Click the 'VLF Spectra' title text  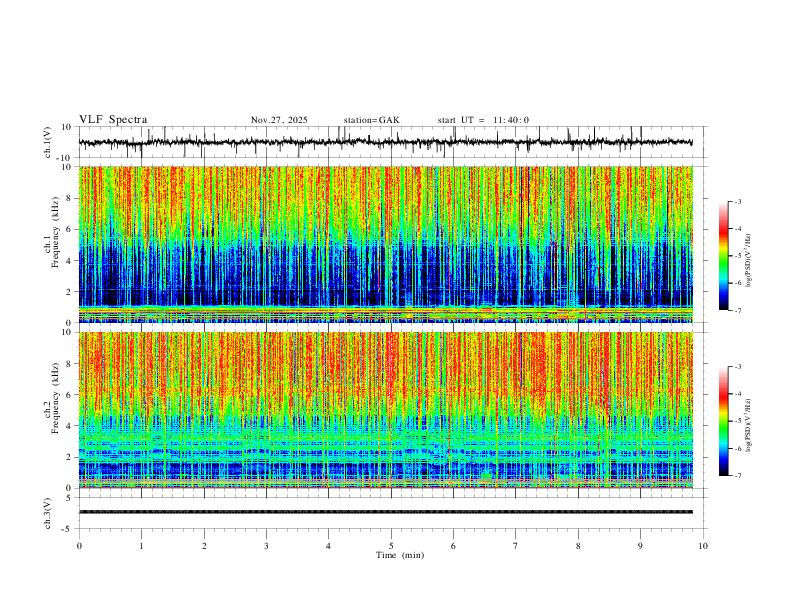(113, 120)
